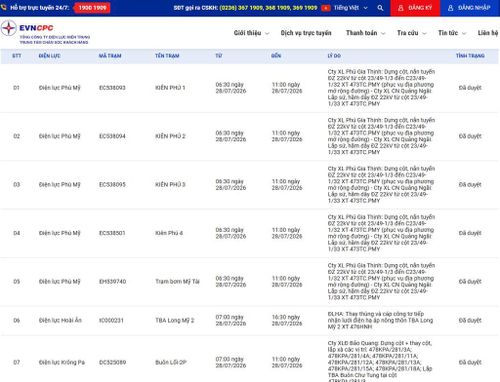The height and width of the screenshot is (382, 500).
Task: Call the 1900 1909 hotline button
Action: (92, 8)
